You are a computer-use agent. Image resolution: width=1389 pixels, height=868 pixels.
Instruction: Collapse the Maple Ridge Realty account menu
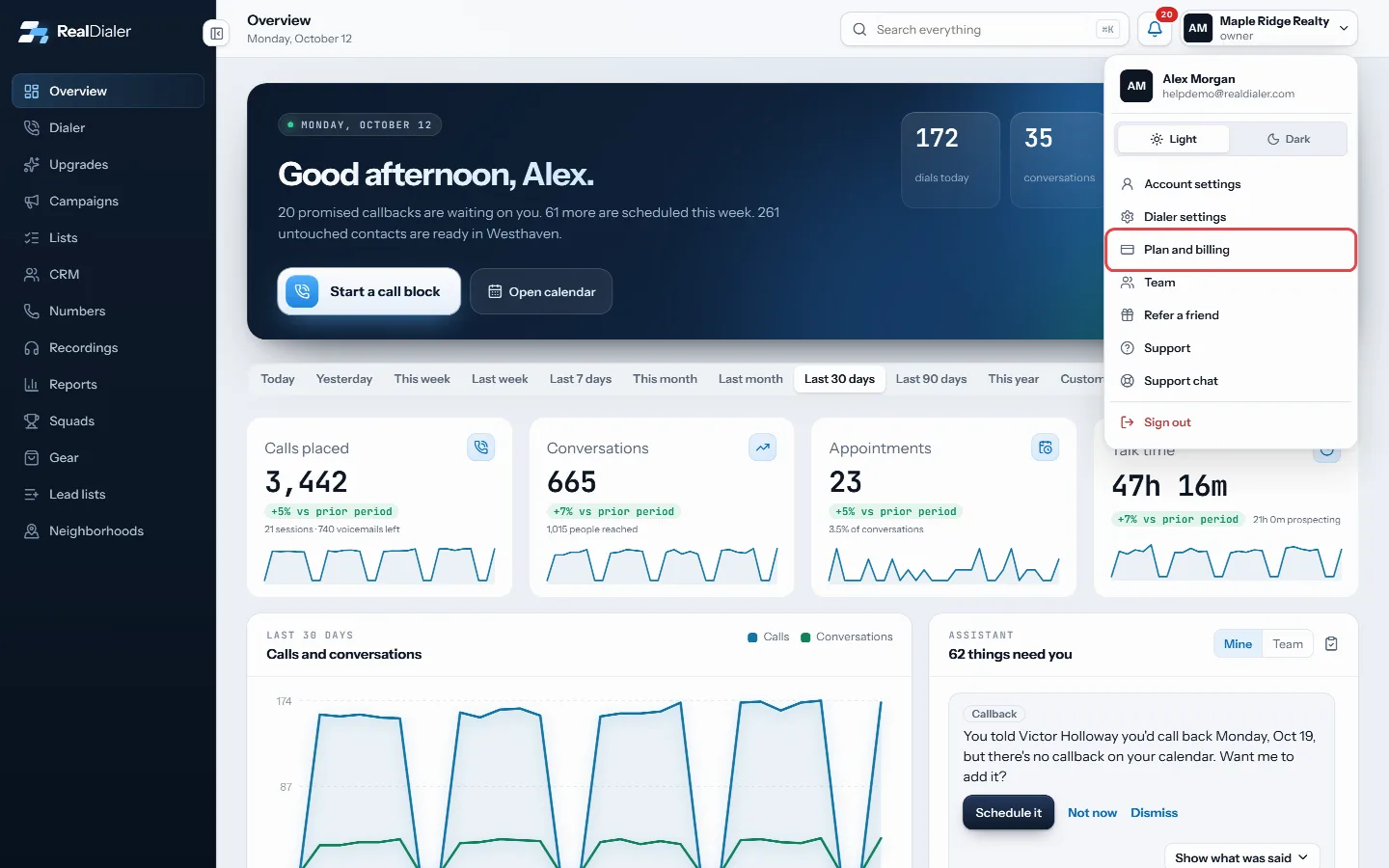point(1269,29)
